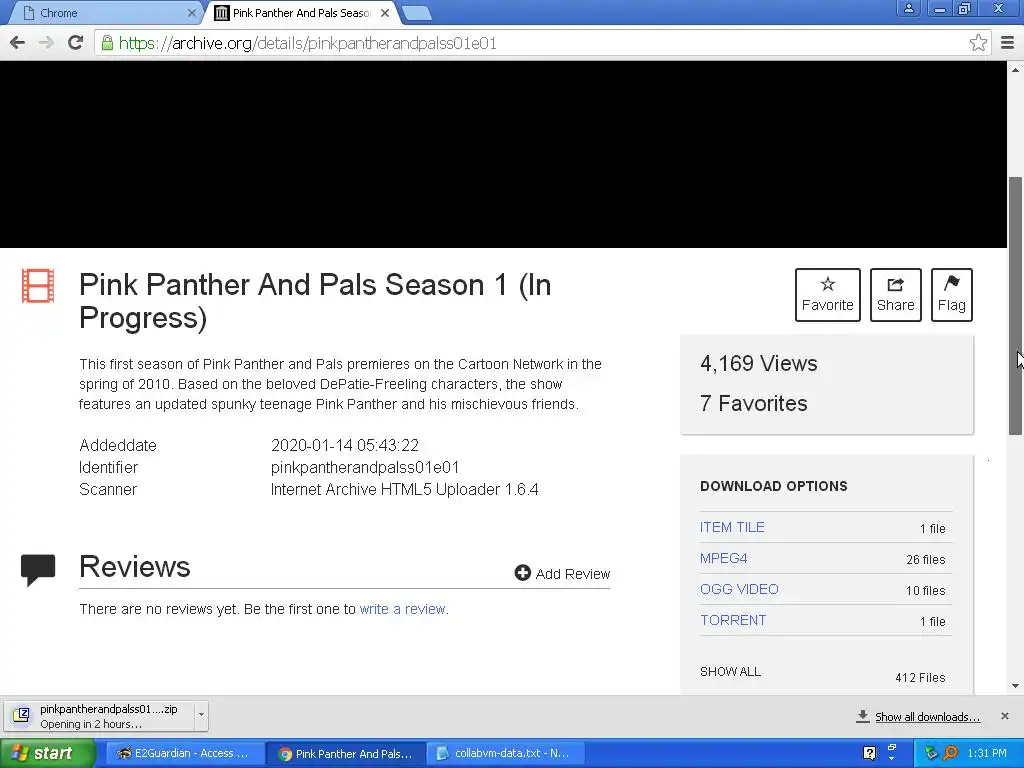
Task: Open the Windows Start menu
Action: coord(47,753)
